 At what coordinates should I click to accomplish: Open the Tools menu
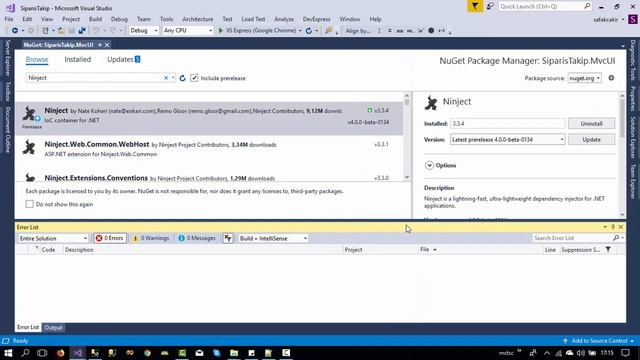167,19
